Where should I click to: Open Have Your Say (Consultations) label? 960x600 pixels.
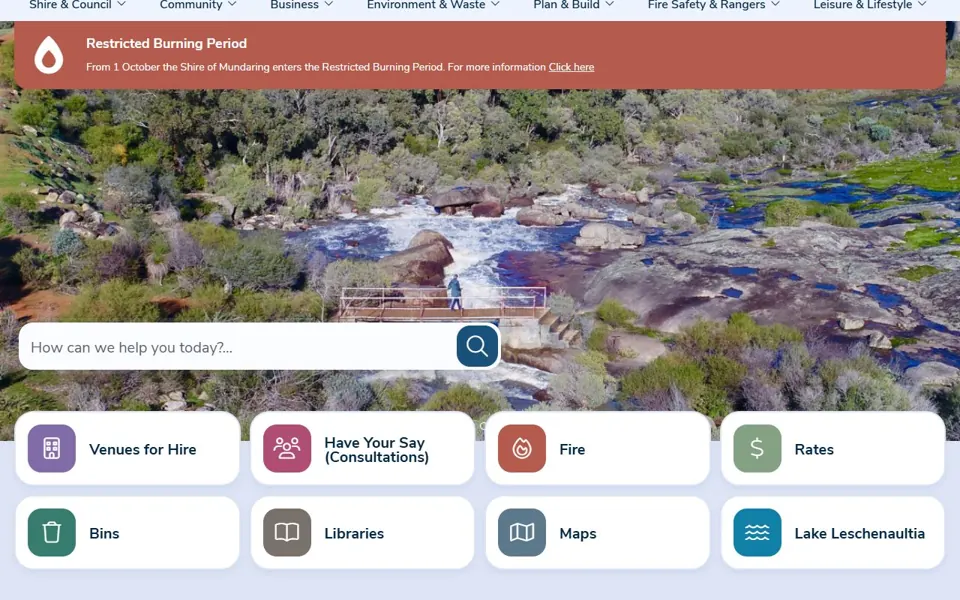click(377, 449)
